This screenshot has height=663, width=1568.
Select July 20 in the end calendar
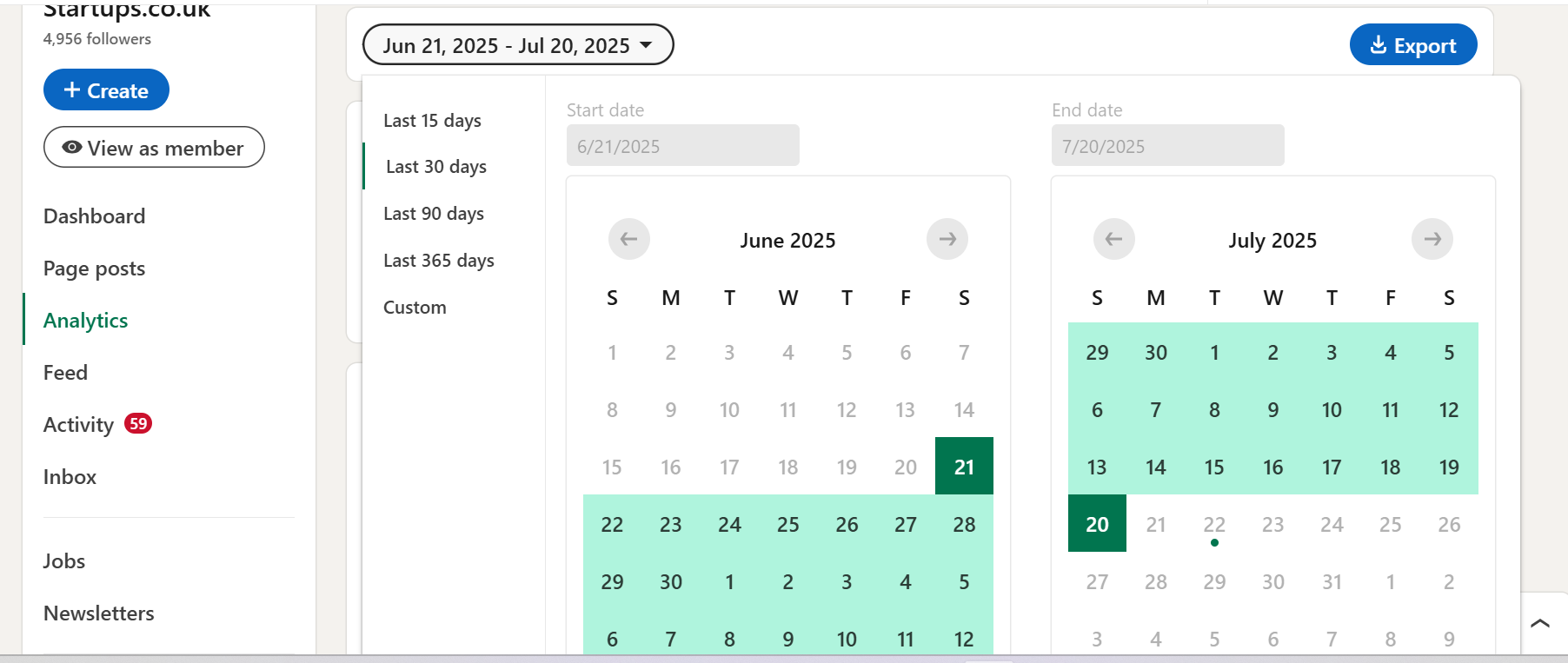pos(1097,524)
